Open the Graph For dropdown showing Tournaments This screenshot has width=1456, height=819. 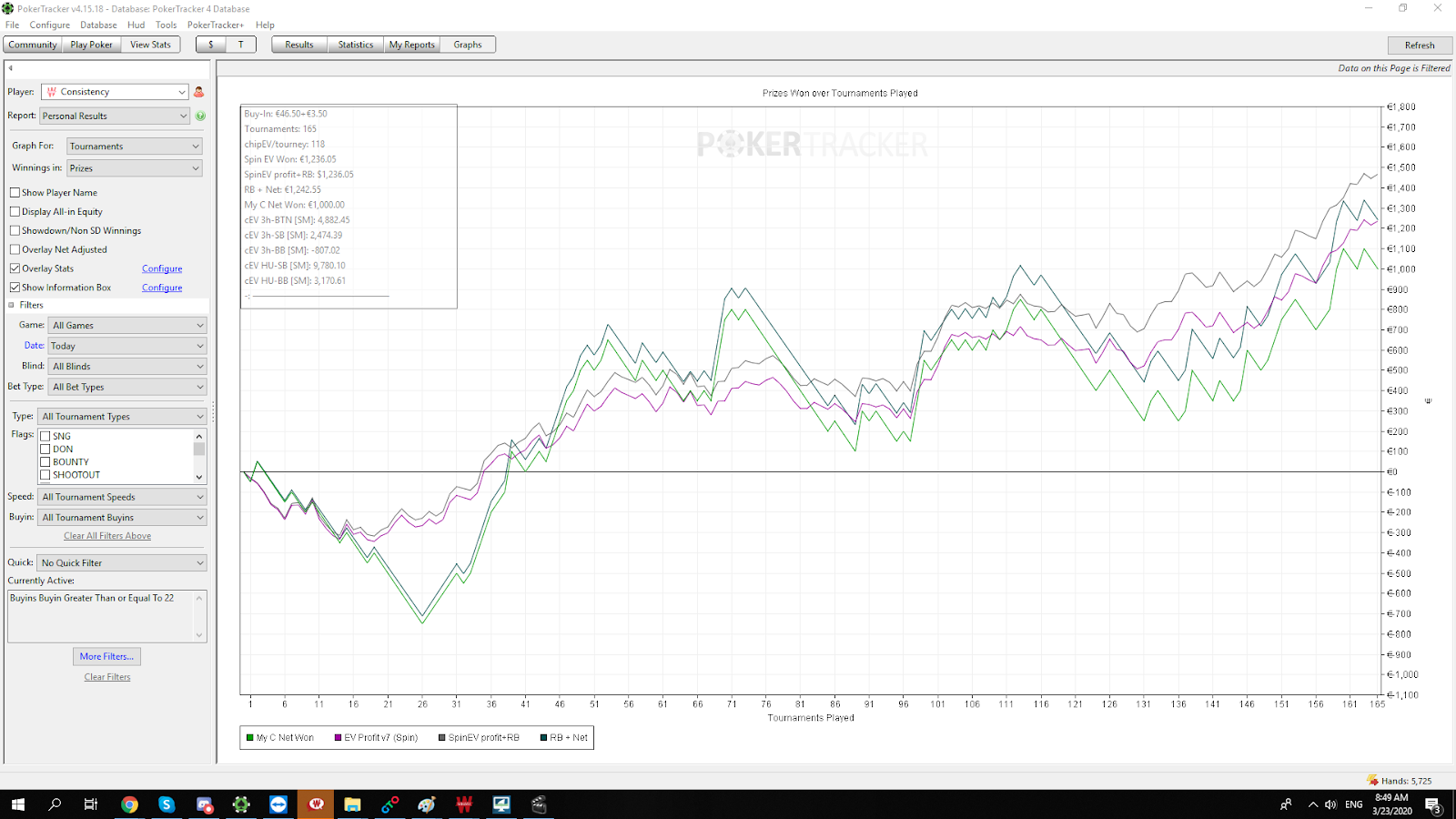[x=134, y=147]
